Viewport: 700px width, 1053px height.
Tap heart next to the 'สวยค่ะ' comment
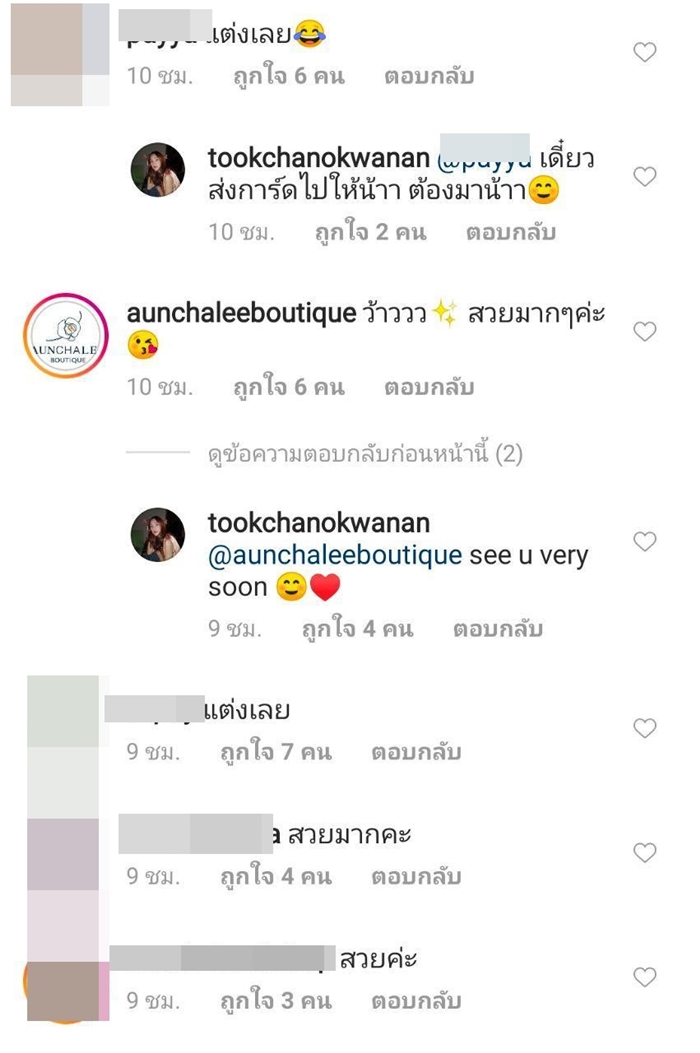click(645, 976)
